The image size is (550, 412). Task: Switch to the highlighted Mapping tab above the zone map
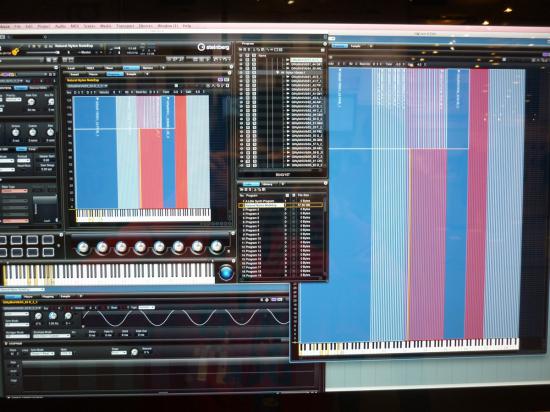[115, 74]
